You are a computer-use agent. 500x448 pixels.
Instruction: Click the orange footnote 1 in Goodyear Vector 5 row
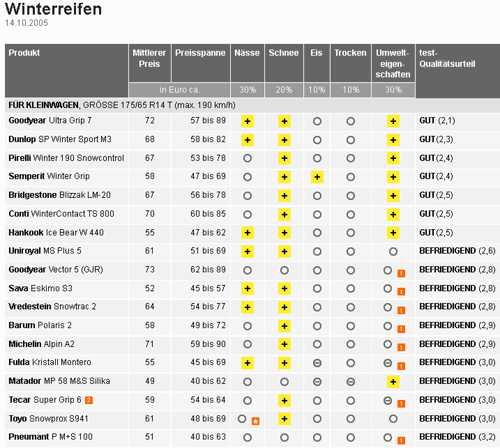401,273
